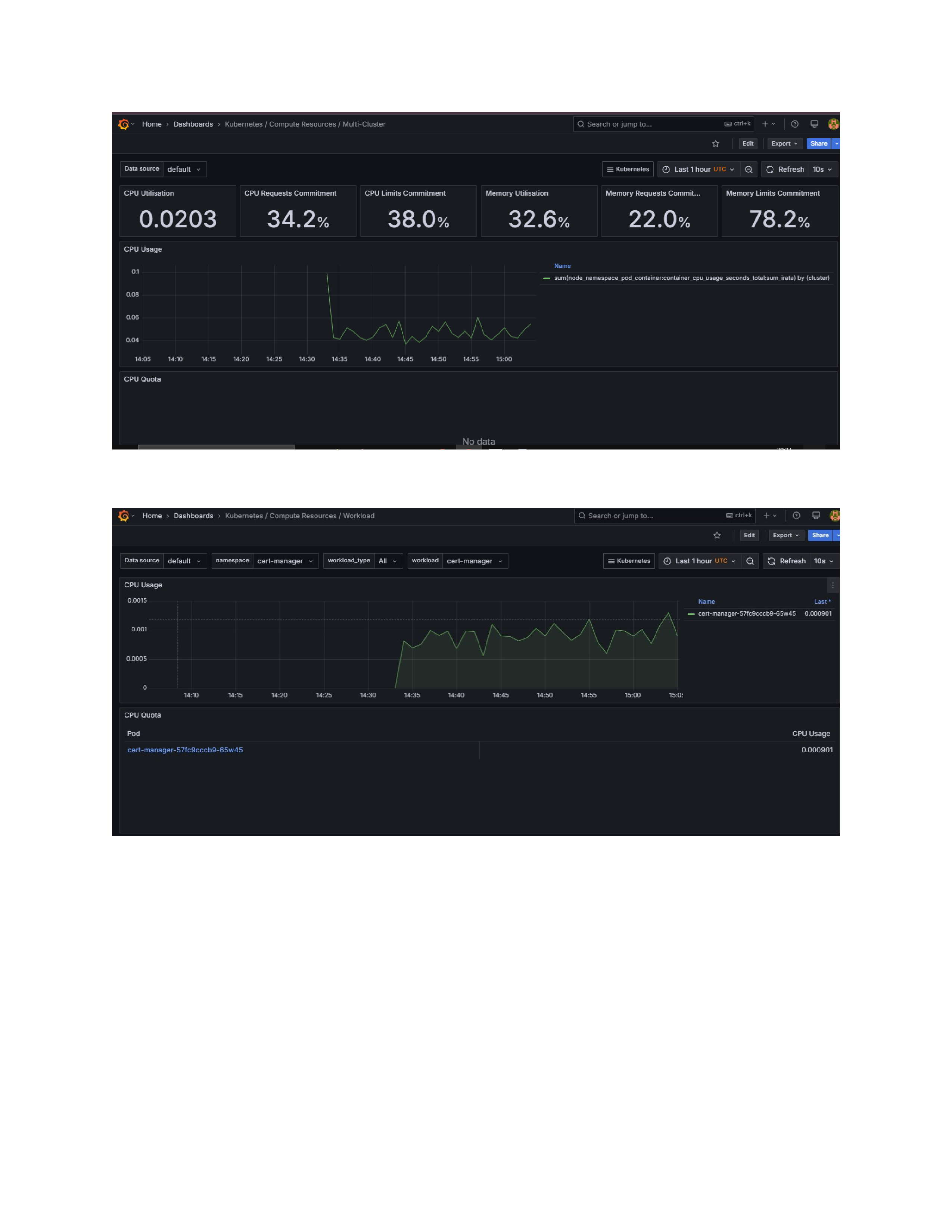Open Last 1 hour time picker in Multi-Cluster dashboard
This screenshot has height=1232, width=952.
(x=698, y=169)
